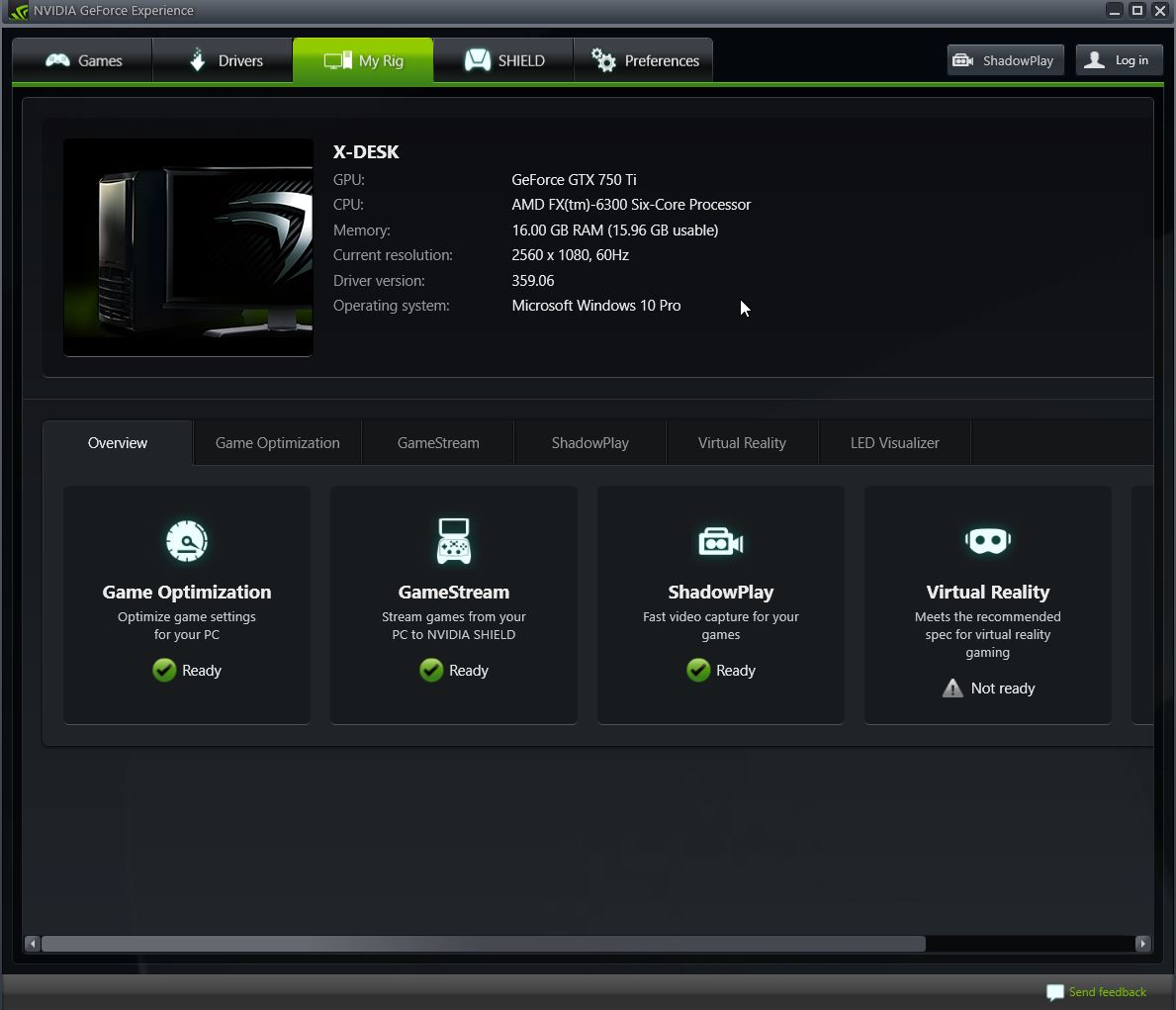This screenshot has height=1010, width=1176.
Task: Click the Game Optimization card icon
Action: pyautogui.click(x=187, y=540)
